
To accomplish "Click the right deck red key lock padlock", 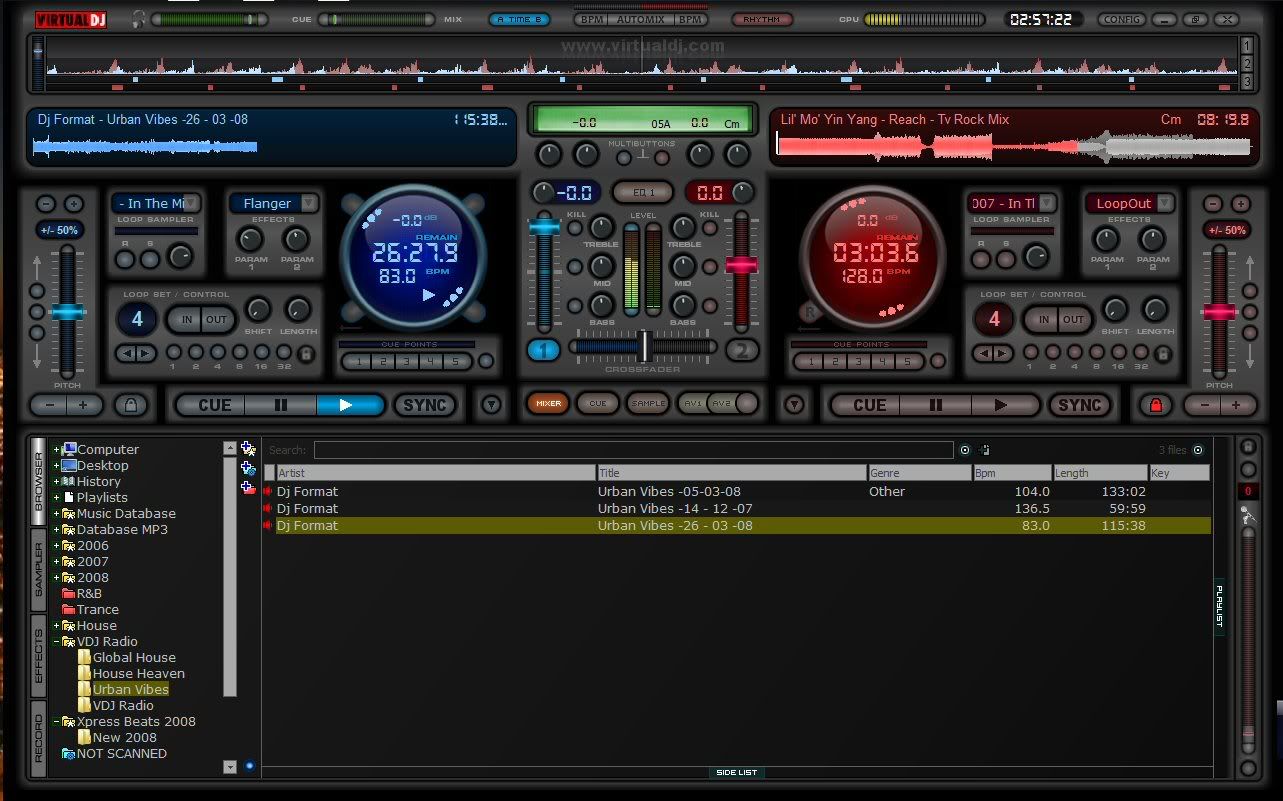I will 1156,405.
